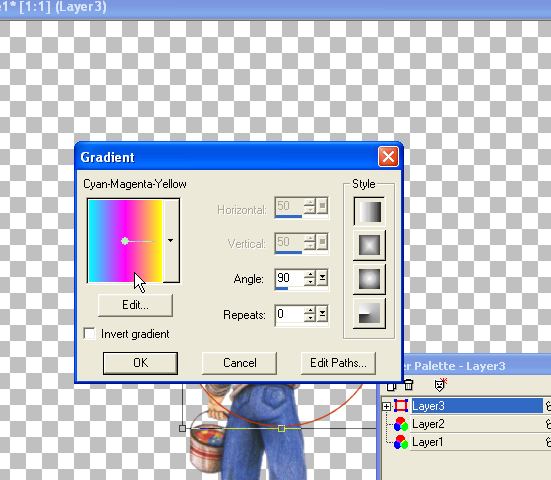Image resolution: width=551 pixels, height=480 pixels.
Task: Click the Layer3 vector layer icon
Action: click(401, 406)
